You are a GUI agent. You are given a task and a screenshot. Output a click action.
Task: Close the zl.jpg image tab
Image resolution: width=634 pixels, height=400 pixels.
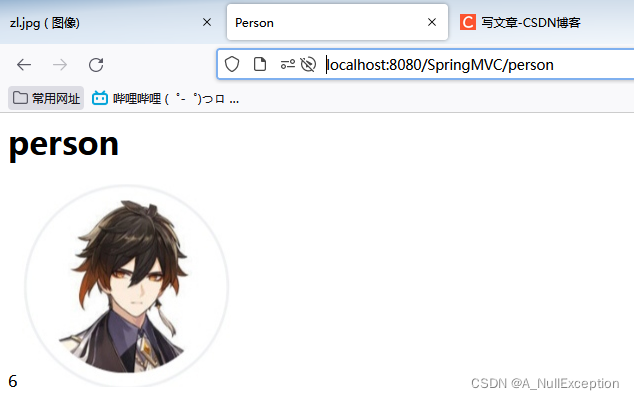(x=207, y=22)
